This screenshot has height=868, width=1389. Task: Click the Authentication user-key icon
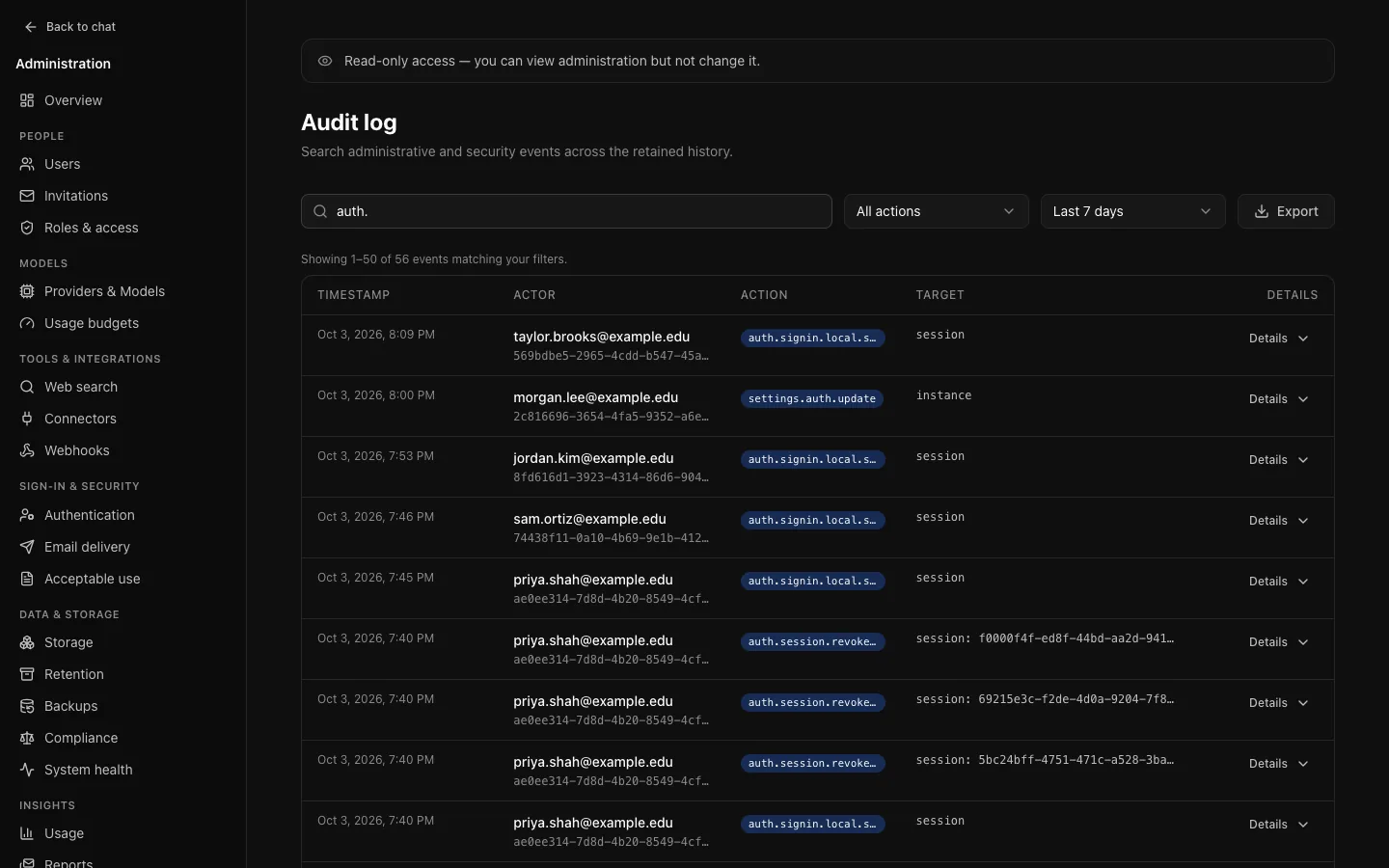[27, 515]
